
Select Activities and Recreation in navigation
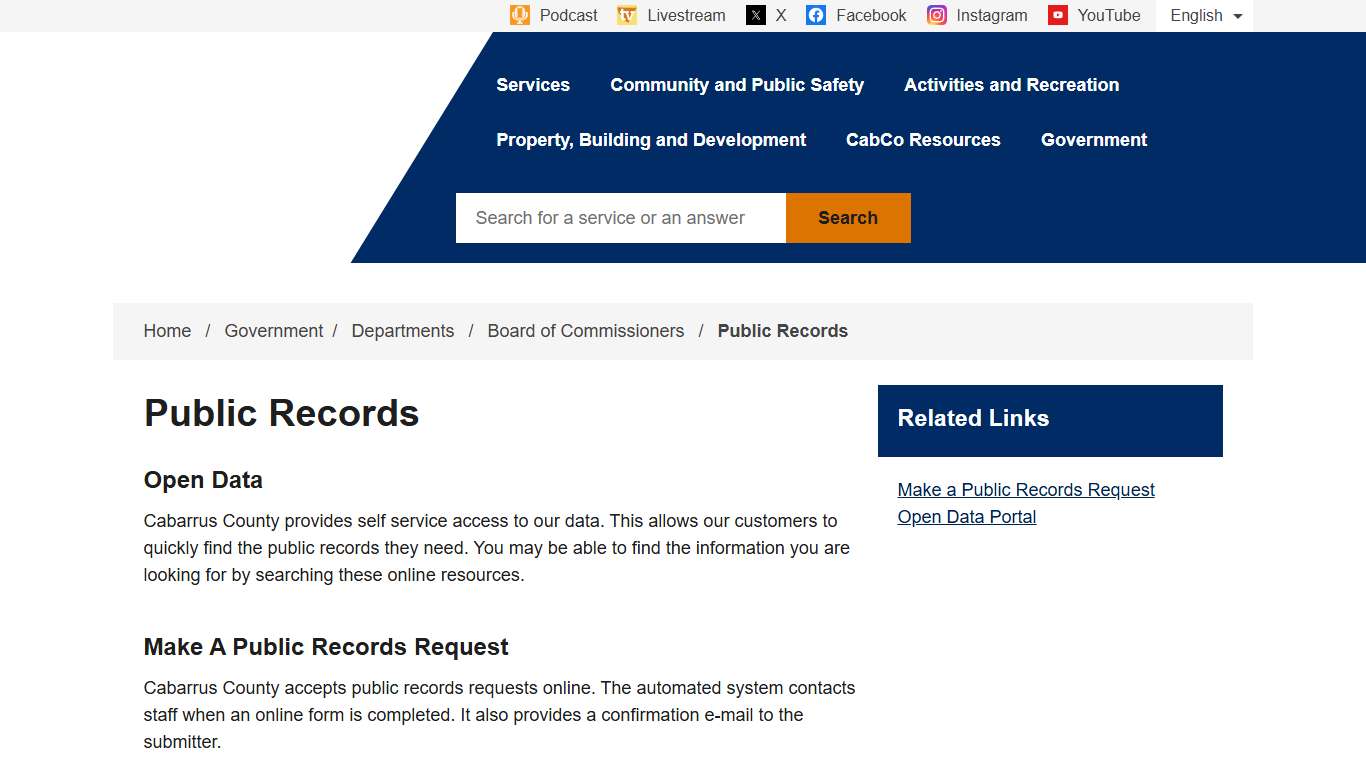tap(1011, 85)
